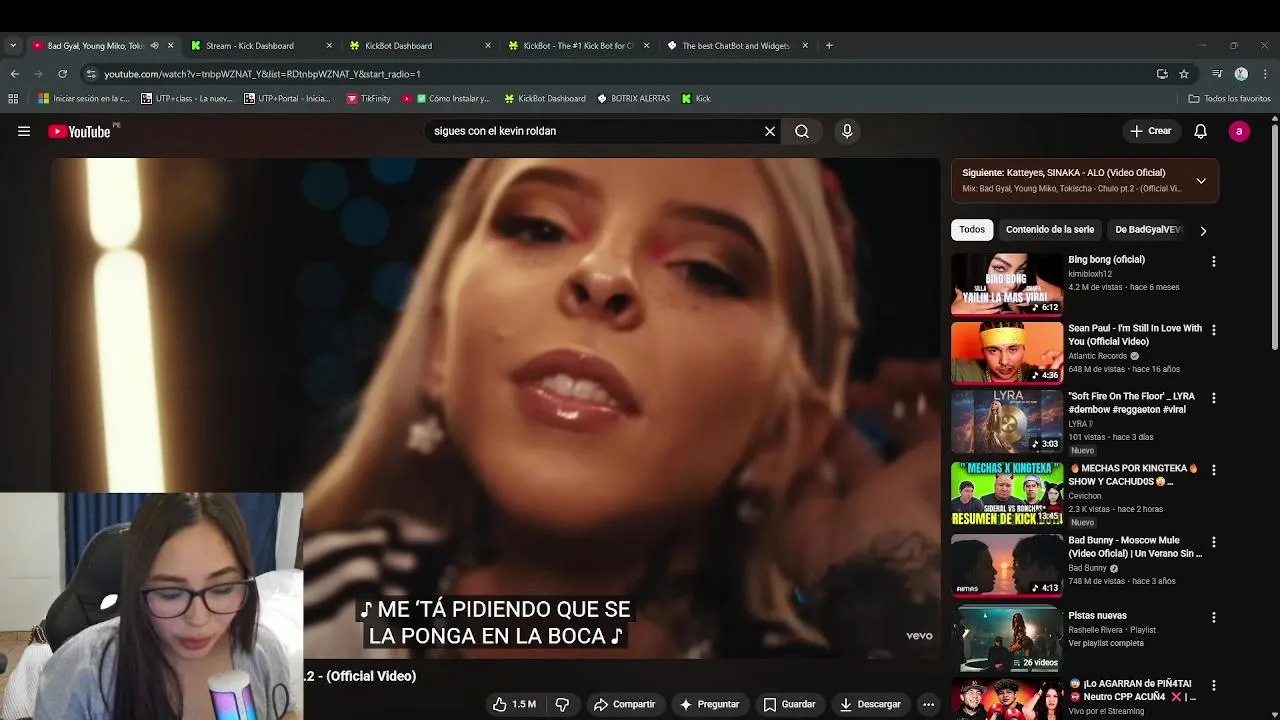Select the Todos filter chip
1280x720 pixels.
(972, 230)
